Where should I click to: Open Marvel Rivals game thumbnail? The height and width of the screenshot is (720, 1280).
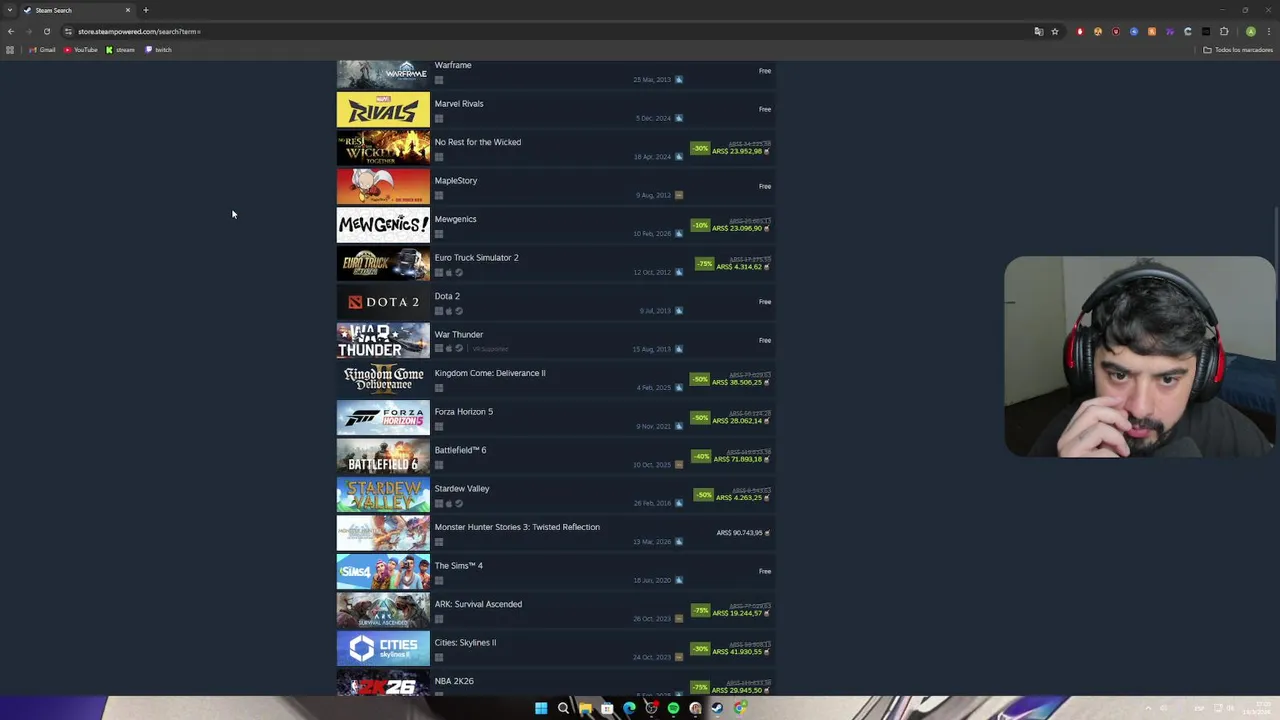[383, 110]
